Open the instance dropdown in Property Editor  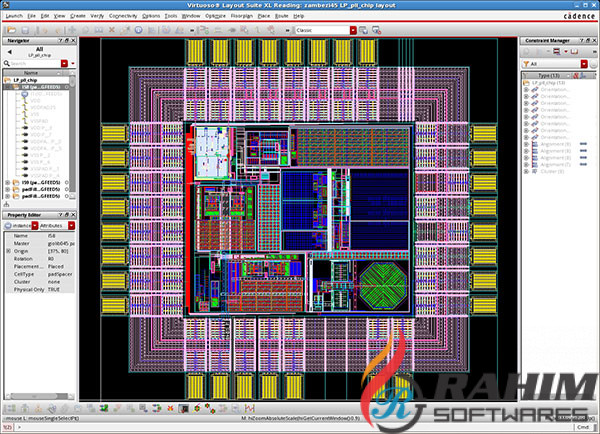coord(35,226)
